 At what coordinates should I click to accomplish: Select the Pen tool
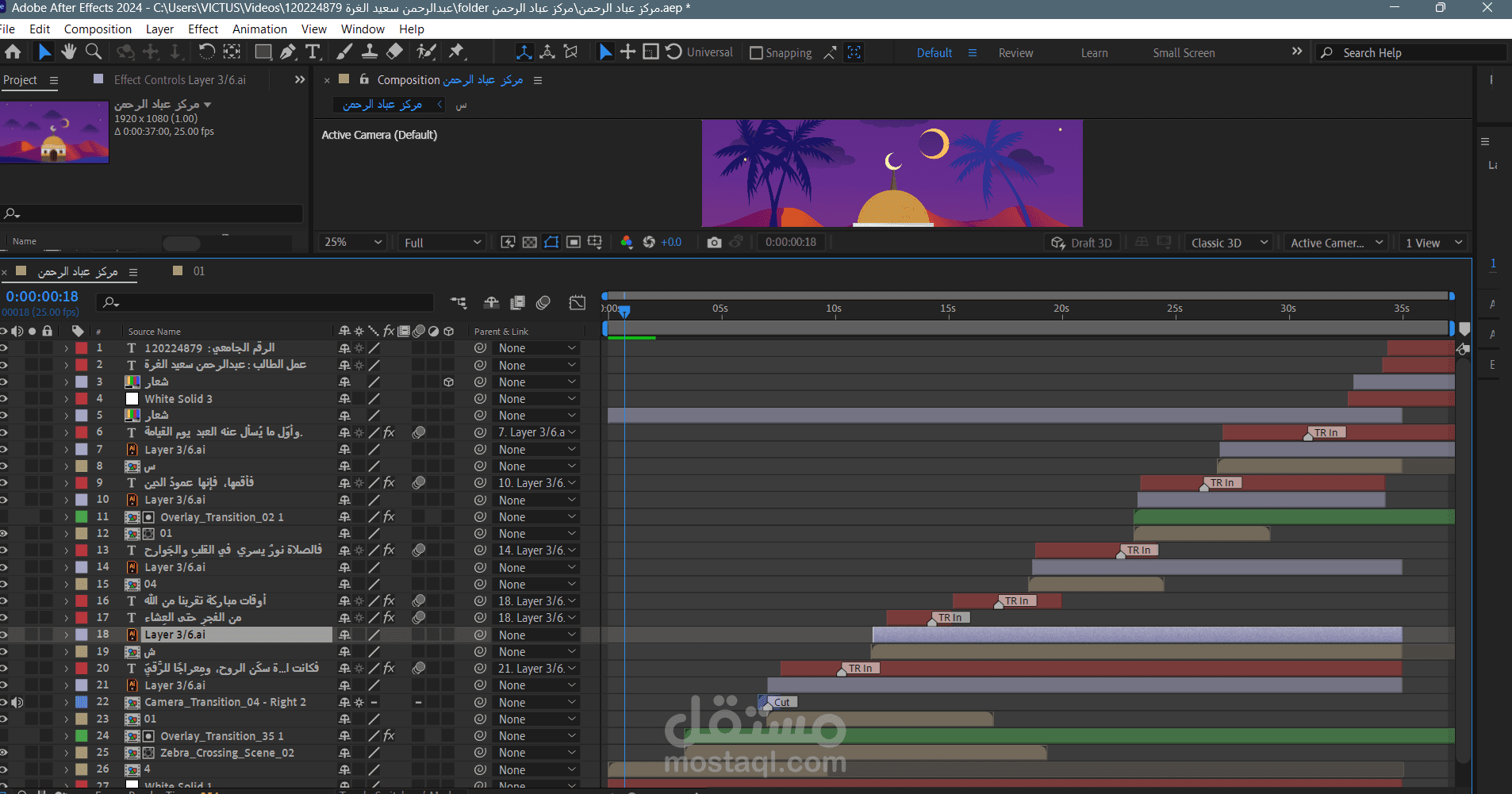pyautogui.click(x=288, y=52)
